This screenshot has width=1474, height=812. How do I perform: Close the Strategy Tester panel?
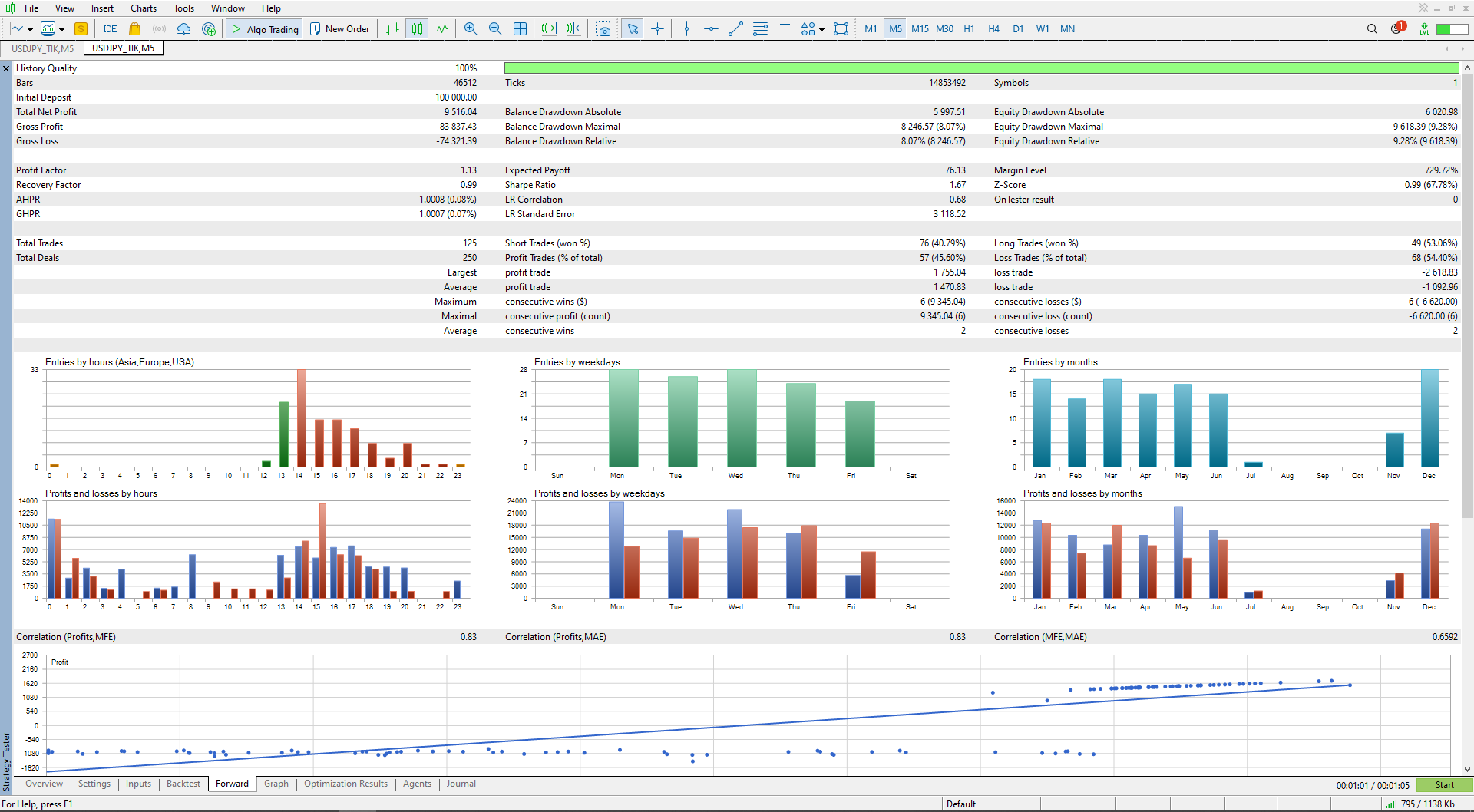pos(6,69)
